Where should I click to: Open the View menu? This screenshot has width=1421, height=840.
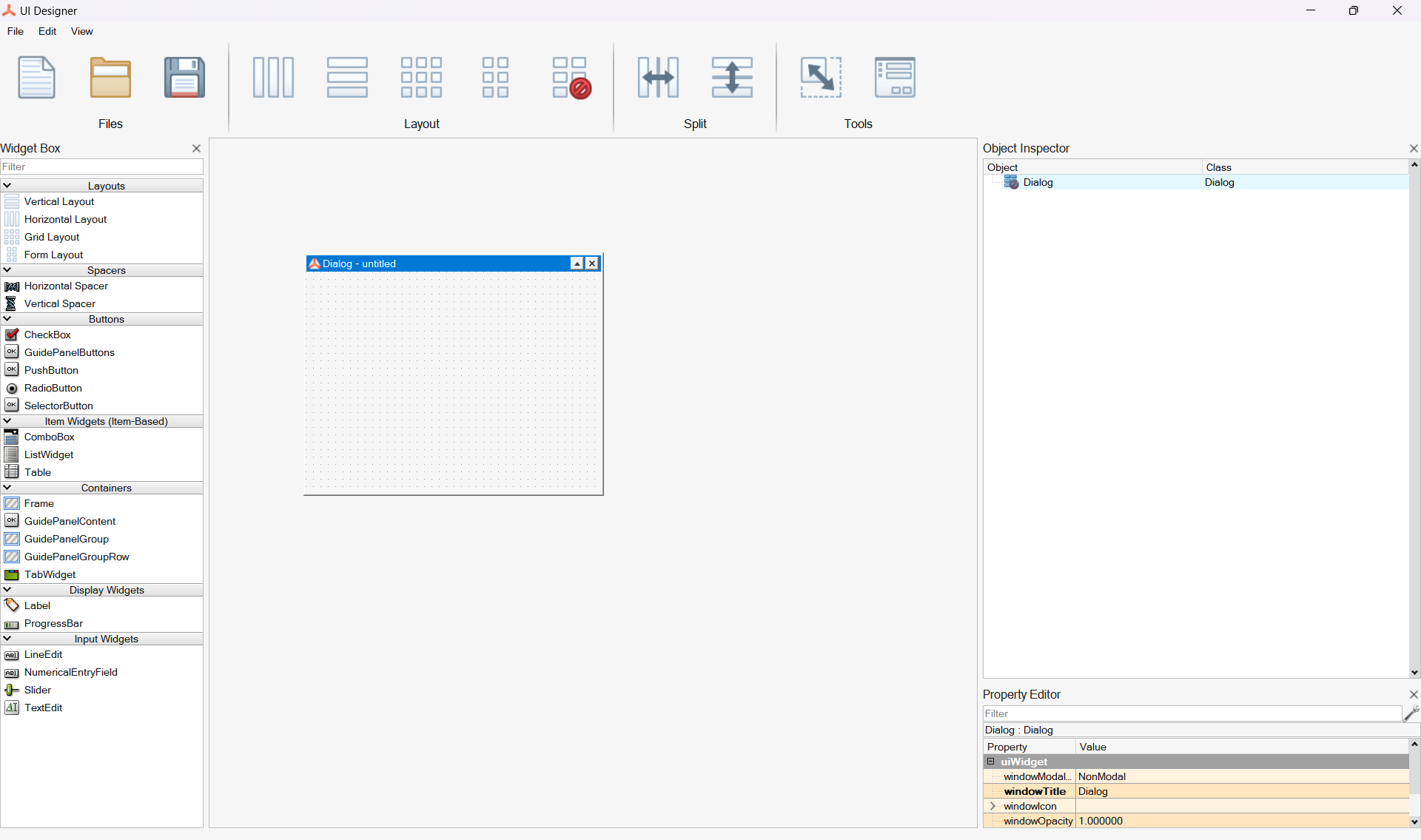point(81,31)
